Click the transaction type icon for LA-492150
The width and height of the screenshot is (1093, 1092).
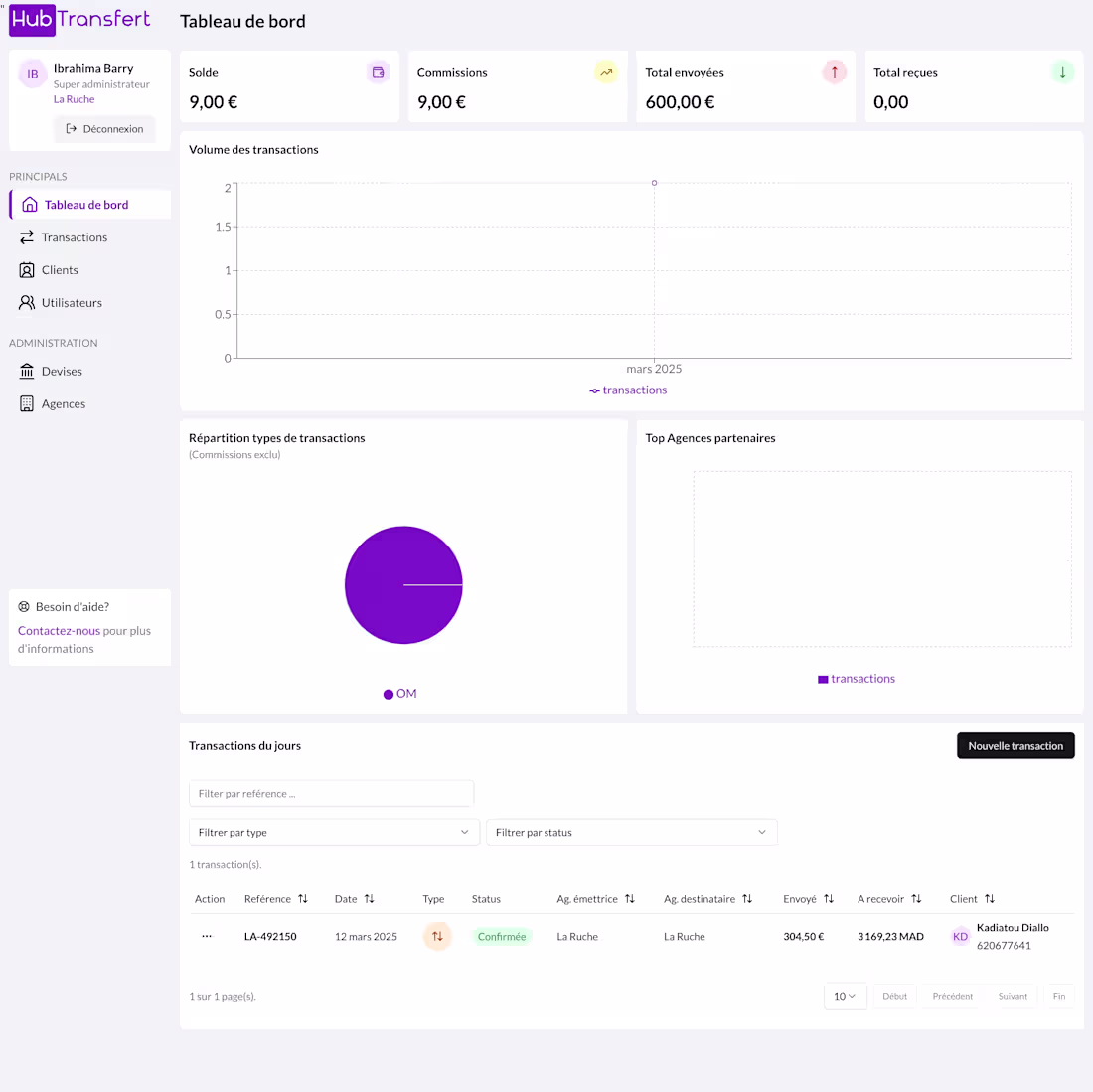tap(437, 937)
